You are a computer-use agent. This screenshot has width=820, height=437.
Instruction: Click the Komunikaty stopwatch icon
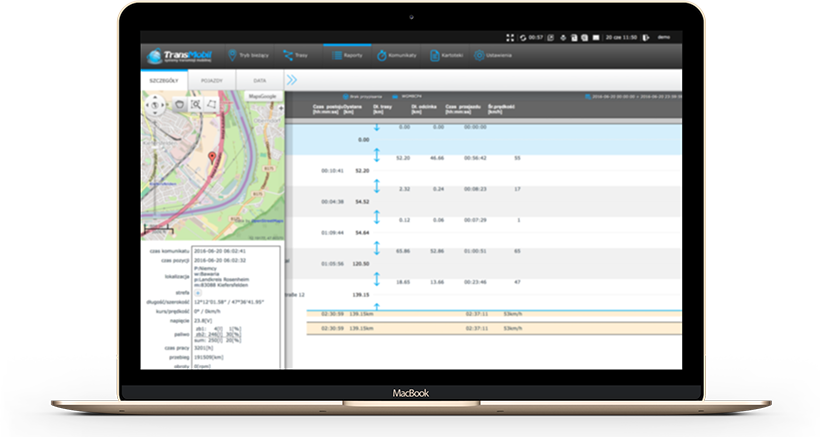[383, 56]
